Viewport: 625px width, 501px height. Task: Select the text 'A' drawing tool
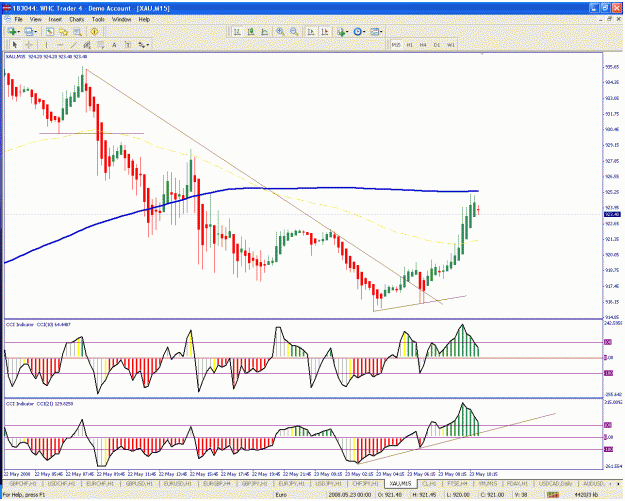pyautogui.click(x=114, y=45)
